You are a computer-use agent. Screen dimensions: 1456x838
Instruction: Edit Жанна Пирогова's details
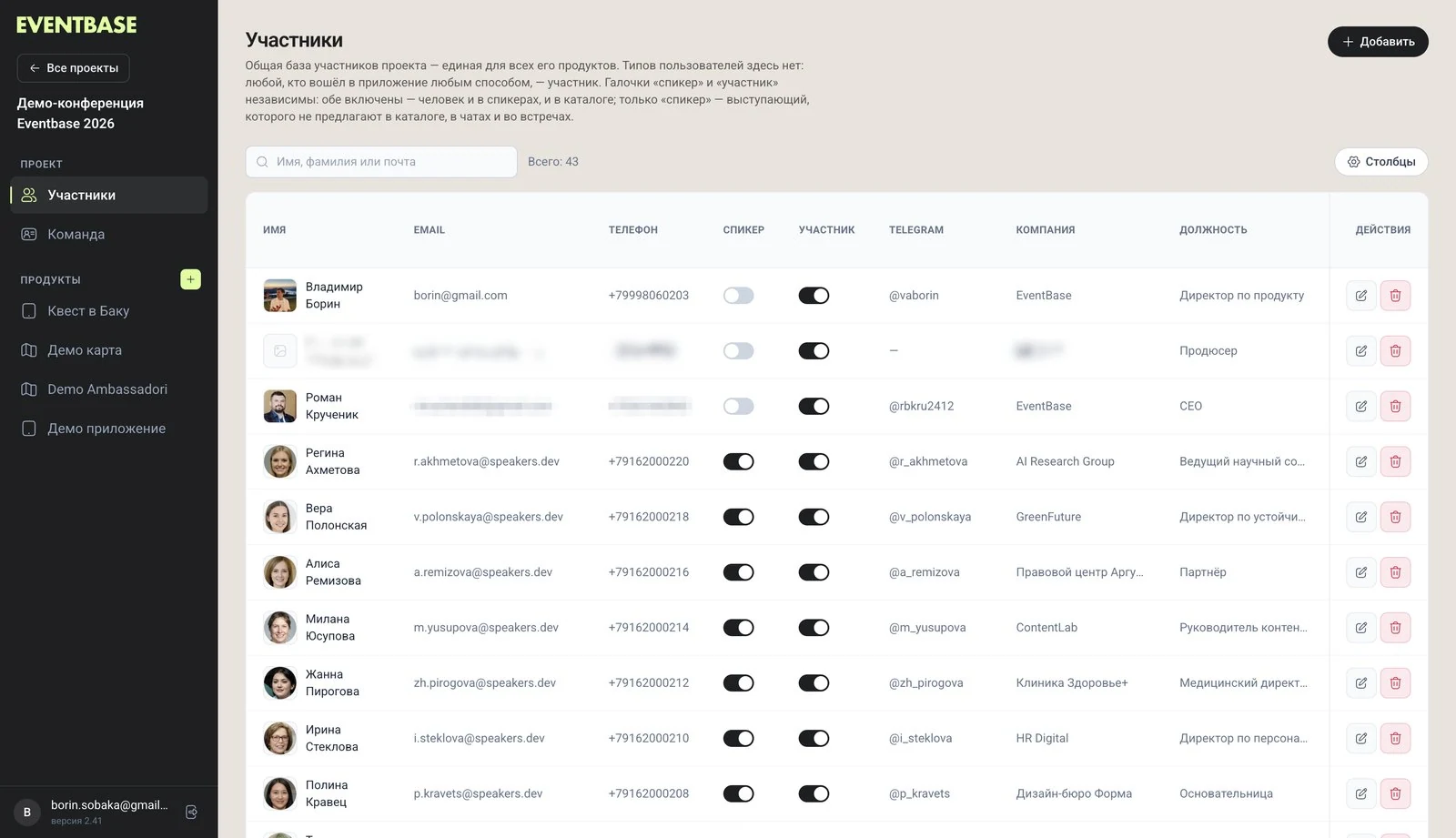1360,683
